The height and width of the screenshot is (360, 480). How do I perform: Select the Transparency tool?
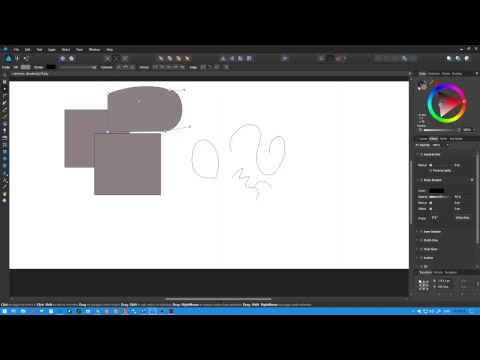pos(5,131)
